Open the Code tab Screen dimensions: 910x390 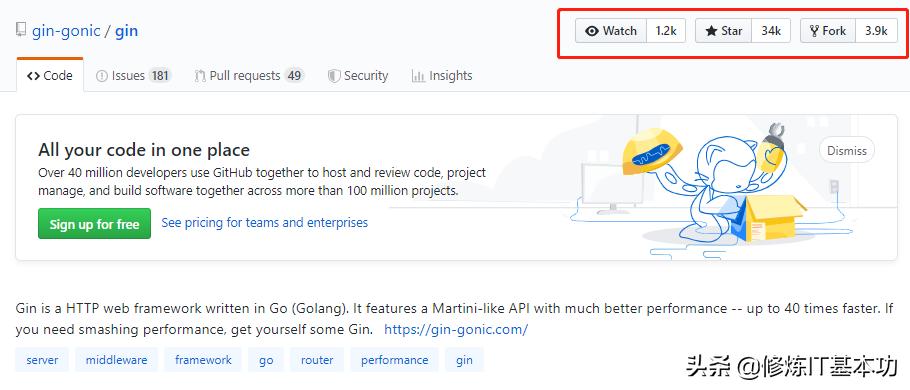point(50,75)
